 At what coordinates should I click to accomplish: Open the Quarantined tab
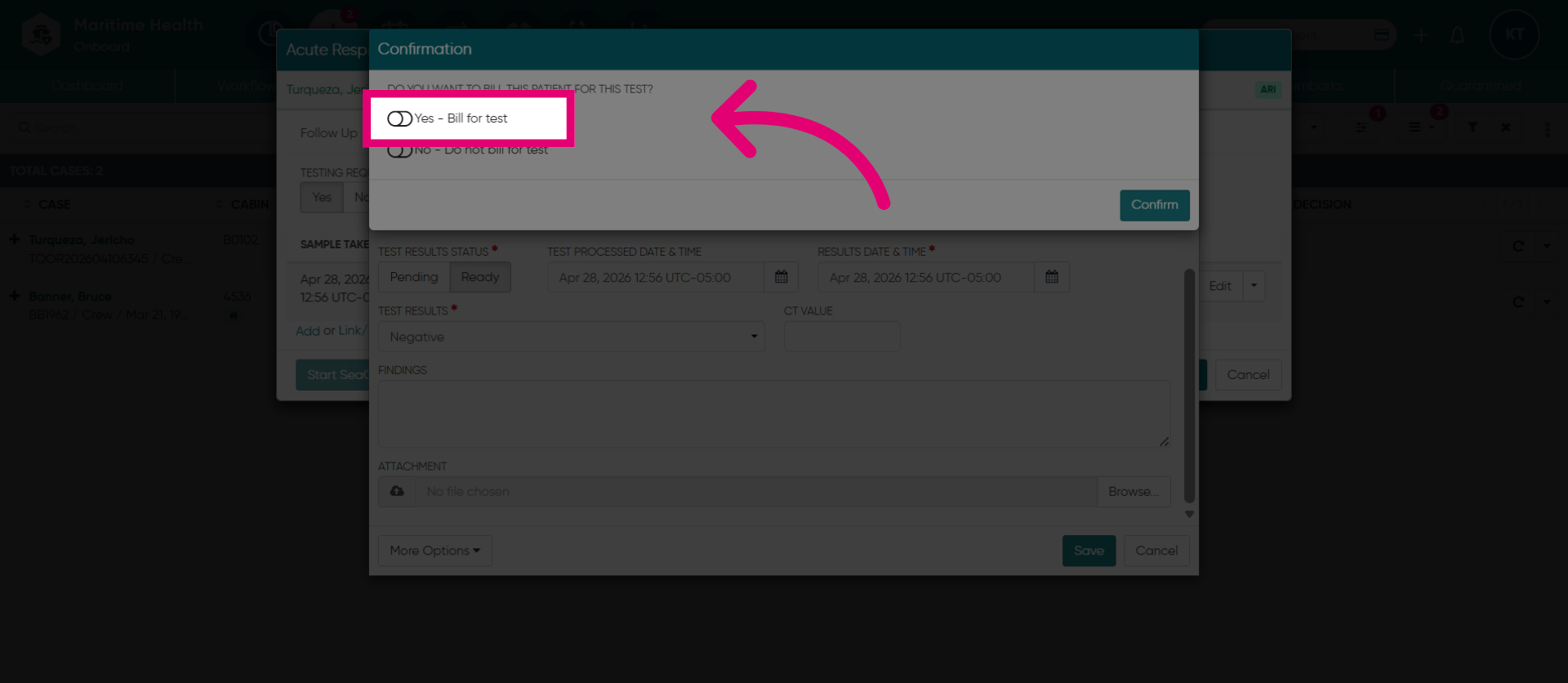[1481, 86]
